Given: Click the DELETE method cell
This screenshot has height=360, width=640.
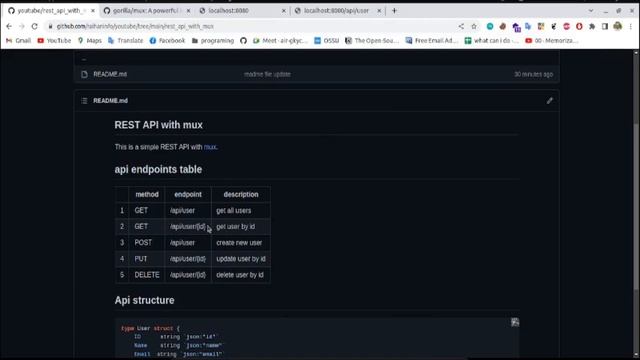Looking at the screenshot, I should tap(147, 275).
